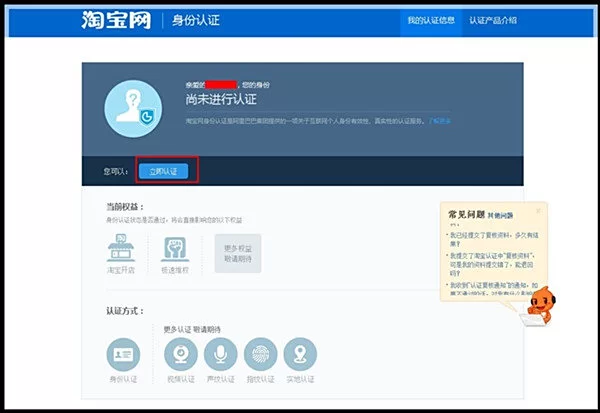Click the 了解更多 link in banner
600x413 pixels.
tap(440, 120)
